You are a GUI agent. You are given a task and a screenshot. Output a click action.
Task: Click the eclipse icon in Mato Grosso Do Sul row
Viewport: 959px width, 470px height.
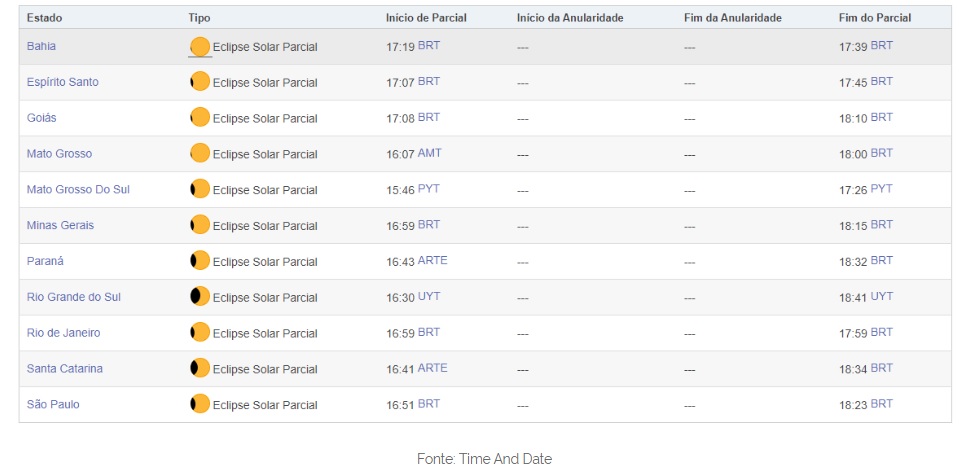[200, 189]
